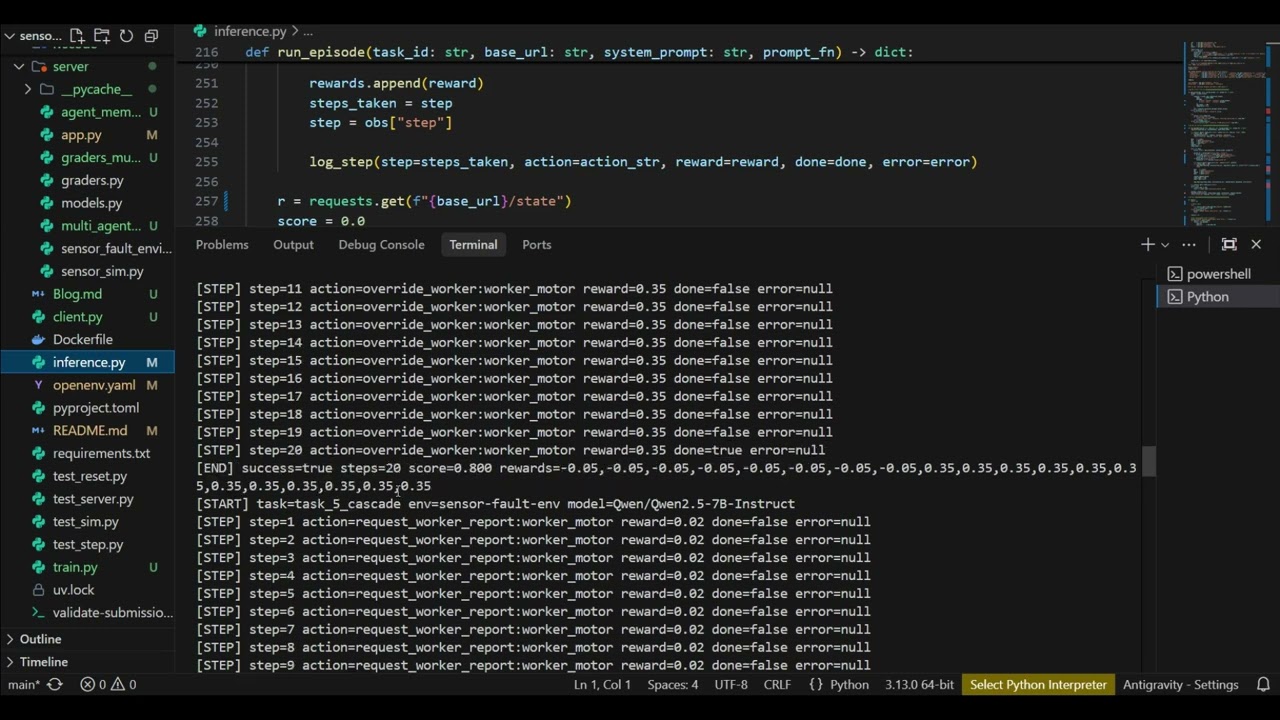
Task: Select the Terminal panel tab
Action: (x=473, y=245)
